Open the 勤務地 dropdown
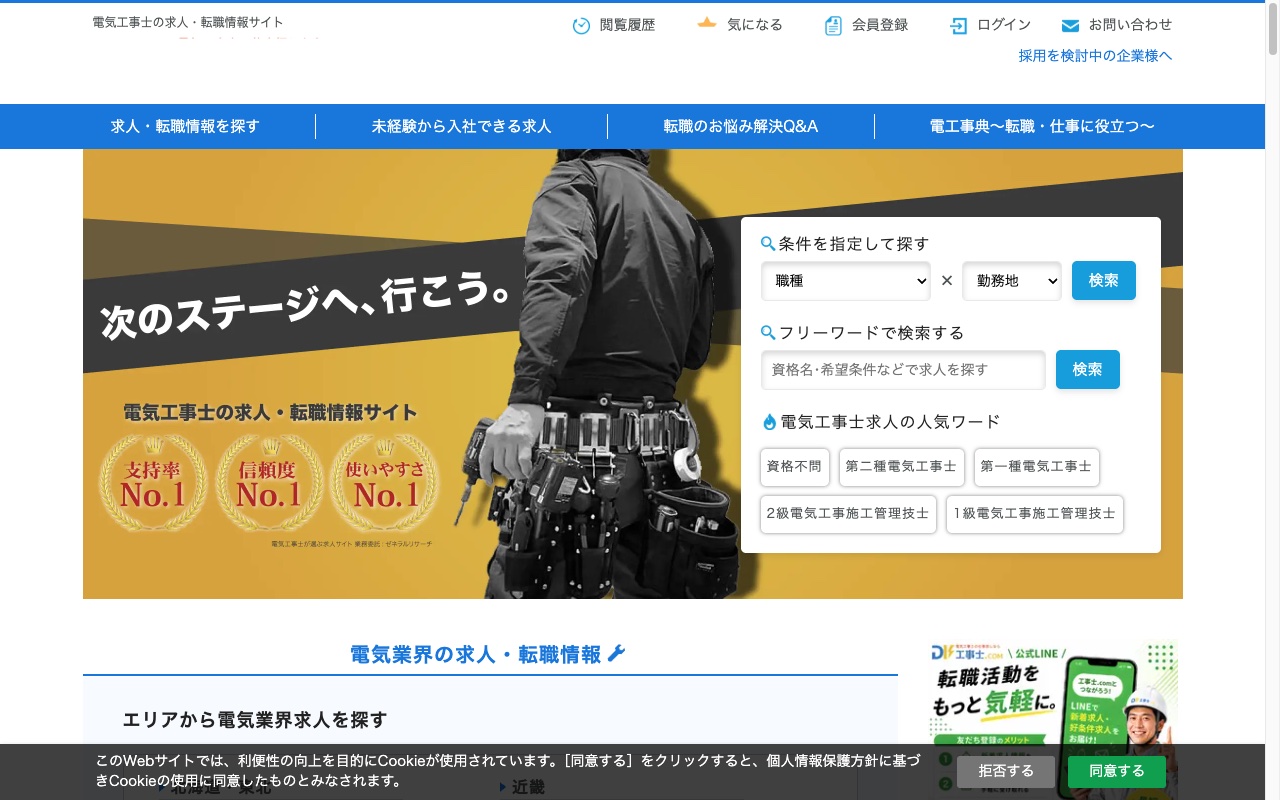 1012,281
